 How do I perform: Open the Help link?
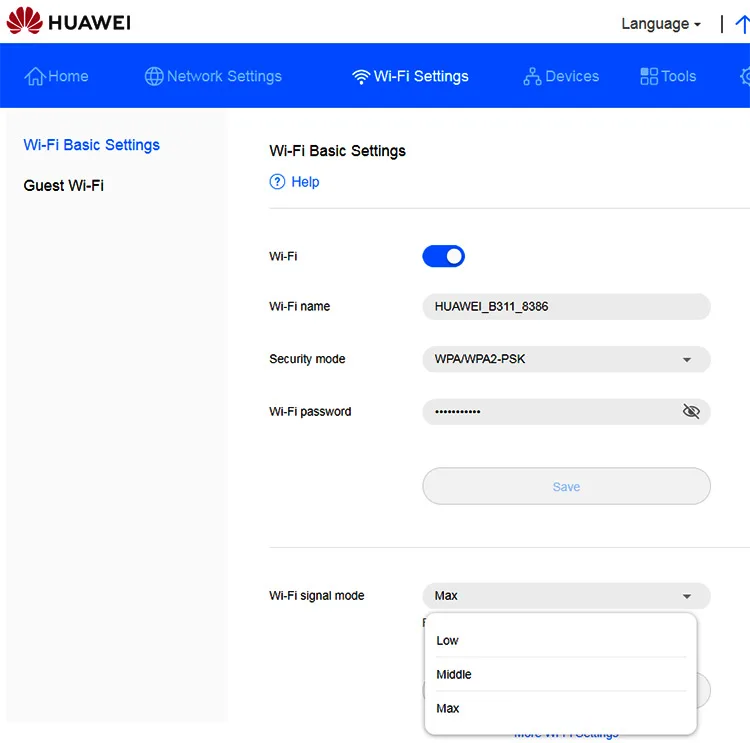[305, 182]
